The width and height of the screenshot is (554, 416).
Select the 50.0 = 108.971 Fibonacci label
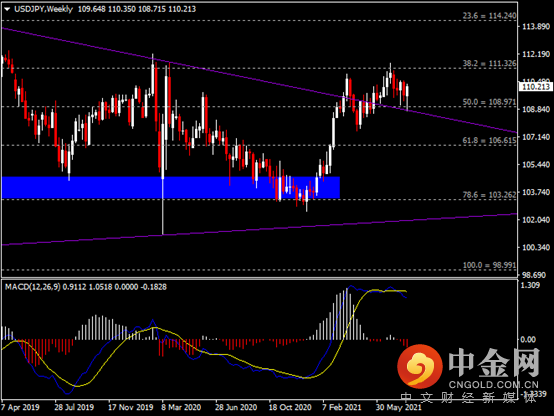click(x=489, y=102)
